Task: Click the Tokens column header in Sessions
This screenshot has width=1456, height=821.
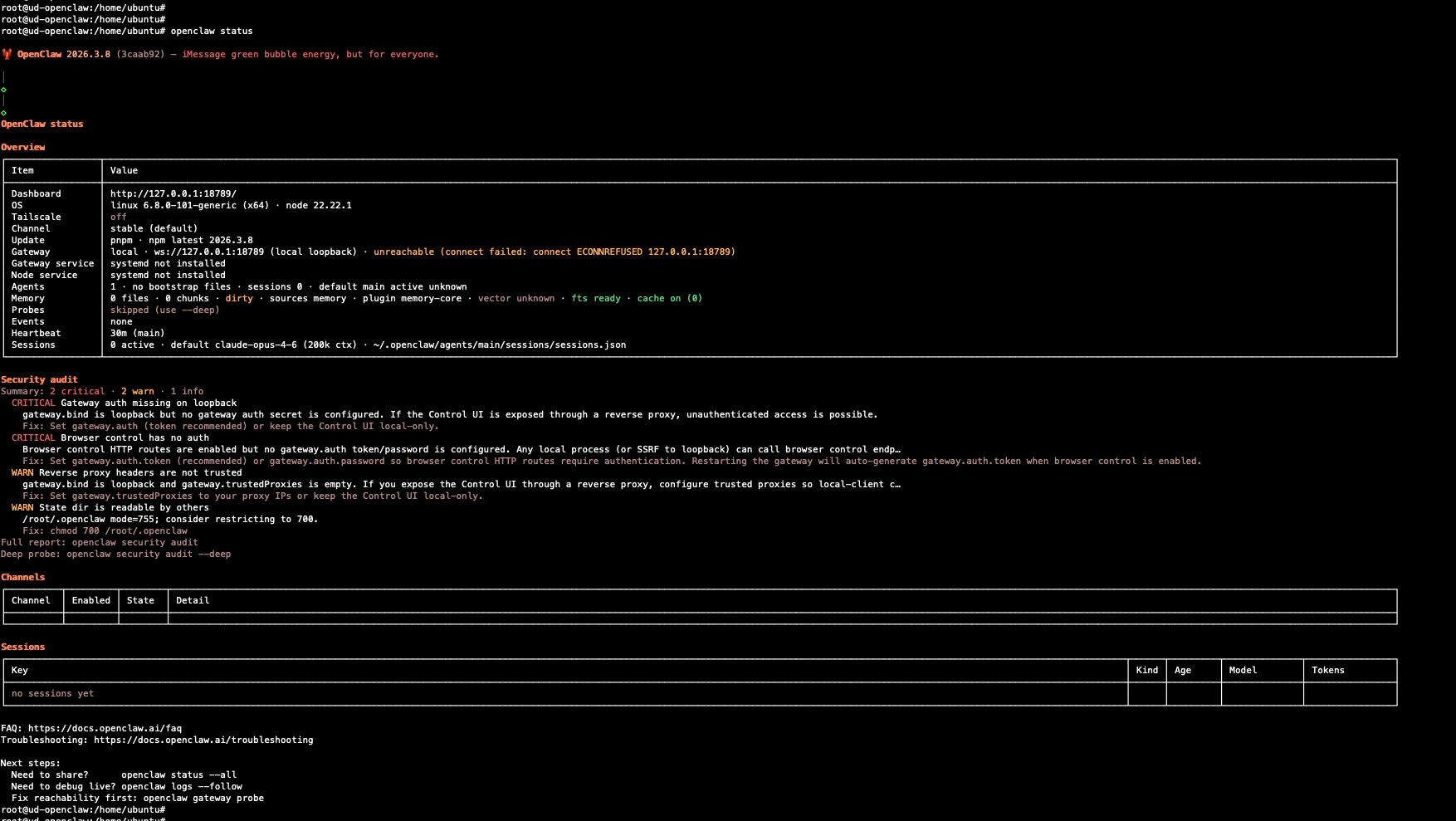Action: tap(1327, 671)
